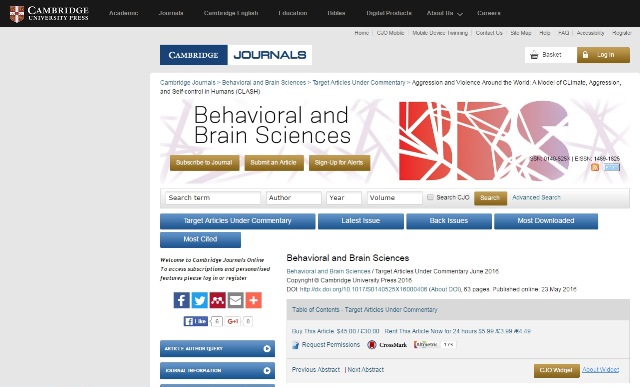This screenshot has height=387, width=640.
Task: Click the Facebook Like button
Action: coord(196,321)
